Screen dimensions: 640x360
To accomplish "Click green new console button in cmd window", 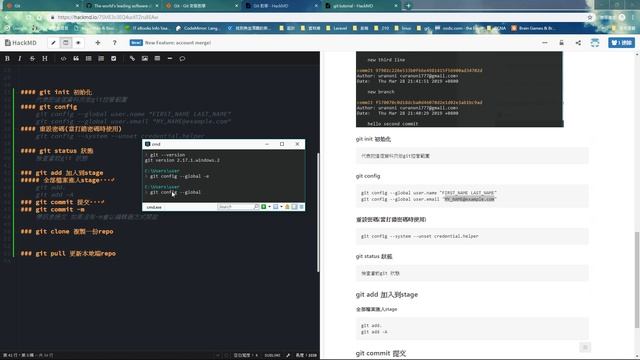I will pyautogui.click(x=264, y=207).
